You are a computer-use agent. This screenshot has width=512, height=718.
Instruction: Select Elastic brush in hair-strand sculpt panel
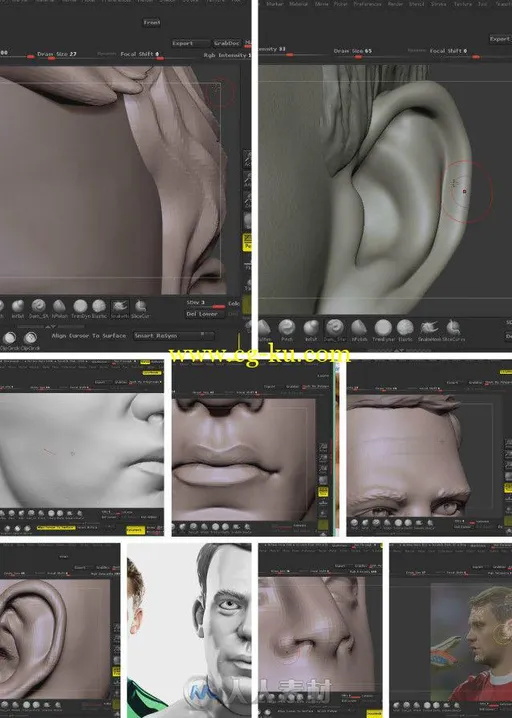tap(99, 308)
